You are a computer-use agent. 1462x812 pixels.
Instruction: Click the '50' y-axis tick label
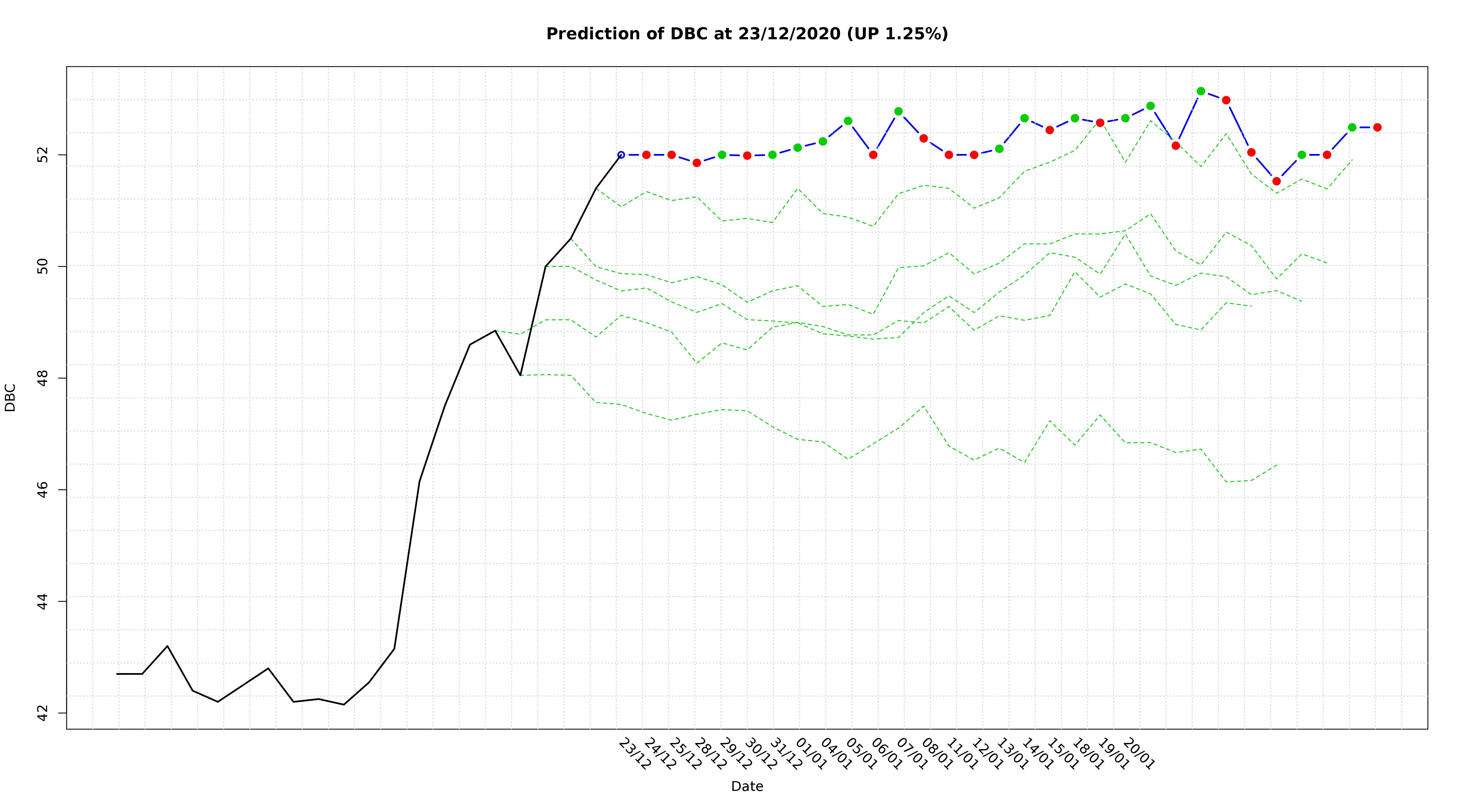pyautogui.click(x=43, y=266)
